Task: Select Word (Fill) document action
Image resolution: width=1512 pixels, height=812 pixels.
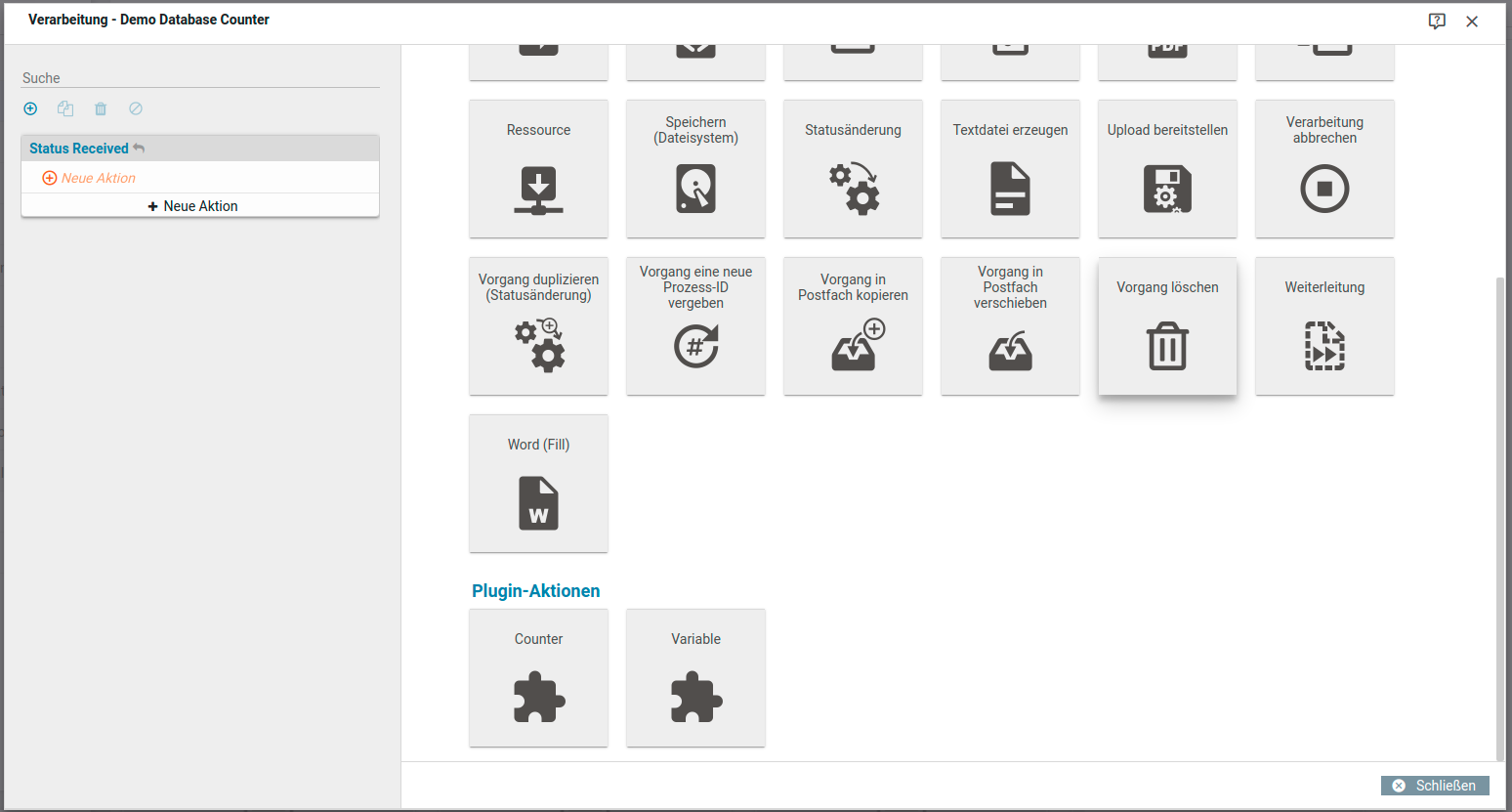Action: point(538,484)
